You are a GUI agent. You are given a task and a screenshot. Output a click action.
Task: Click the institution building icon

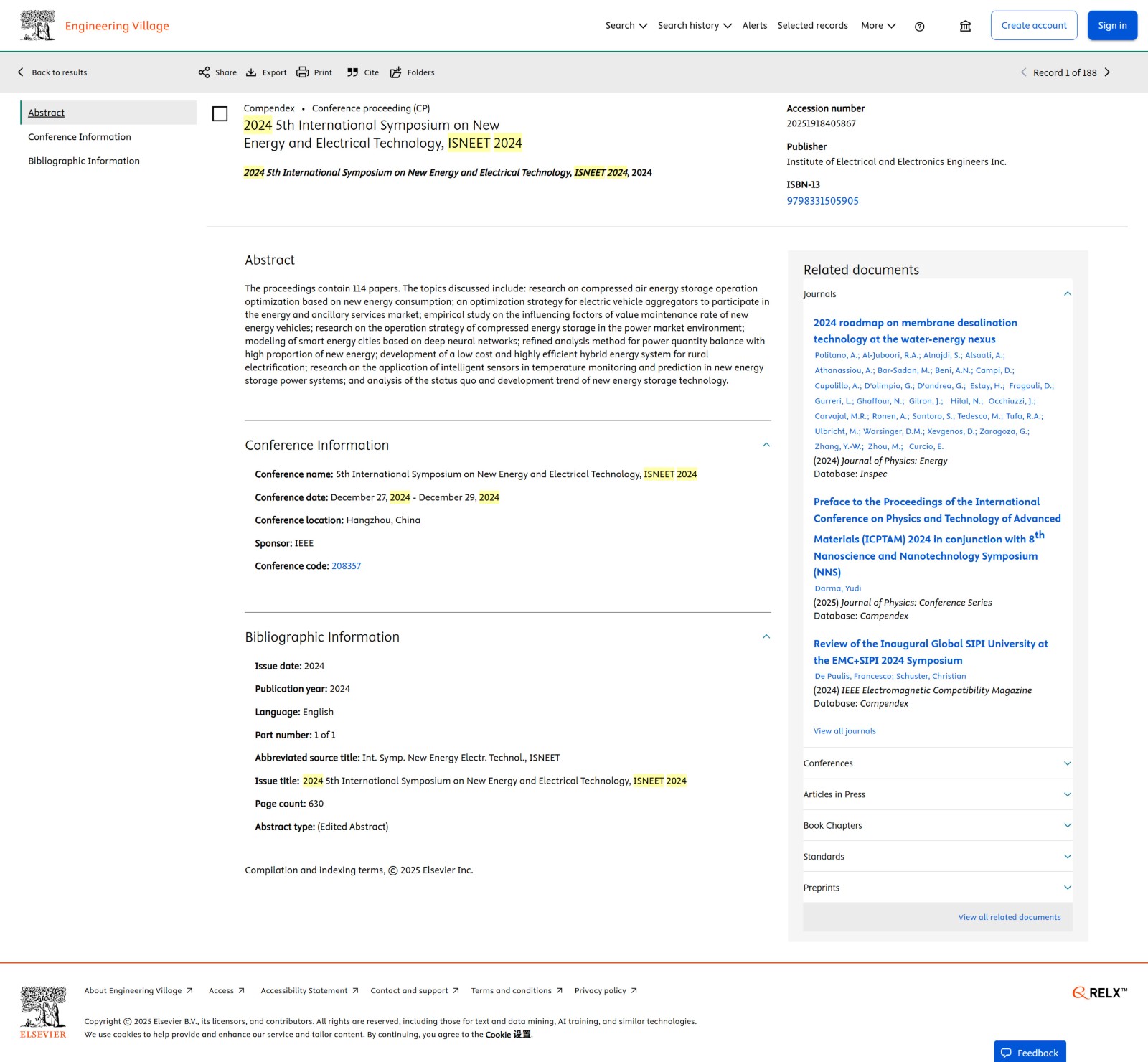(x=965, y=26)
